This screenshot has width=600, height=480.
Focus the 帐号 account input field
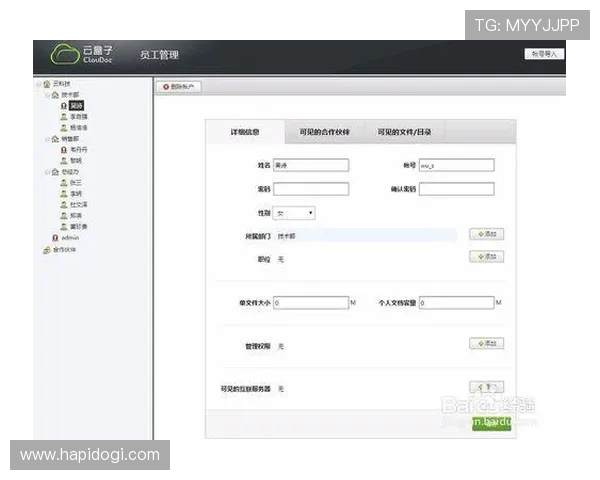click(457, 165)
